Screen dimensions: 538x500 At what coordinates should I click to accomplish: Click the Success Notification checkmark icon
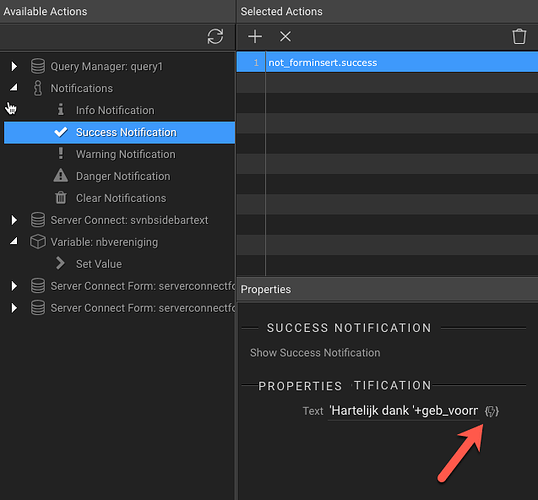pos(61,132)
